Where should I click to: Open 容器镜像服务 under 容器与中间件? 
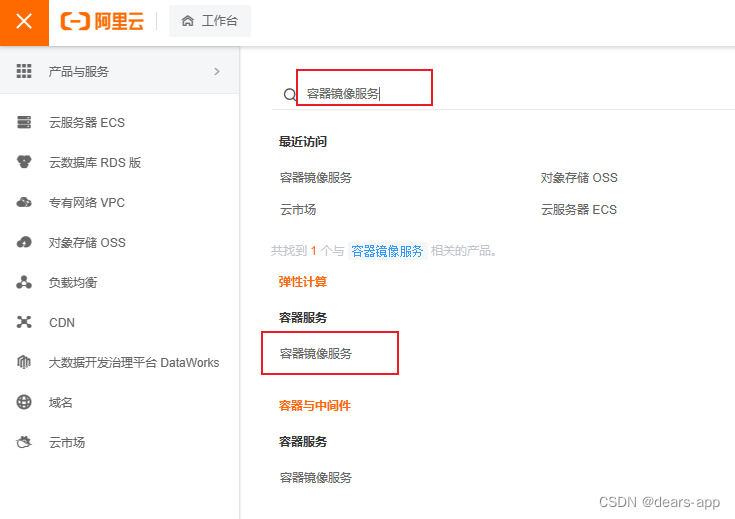tap(315, 478)
